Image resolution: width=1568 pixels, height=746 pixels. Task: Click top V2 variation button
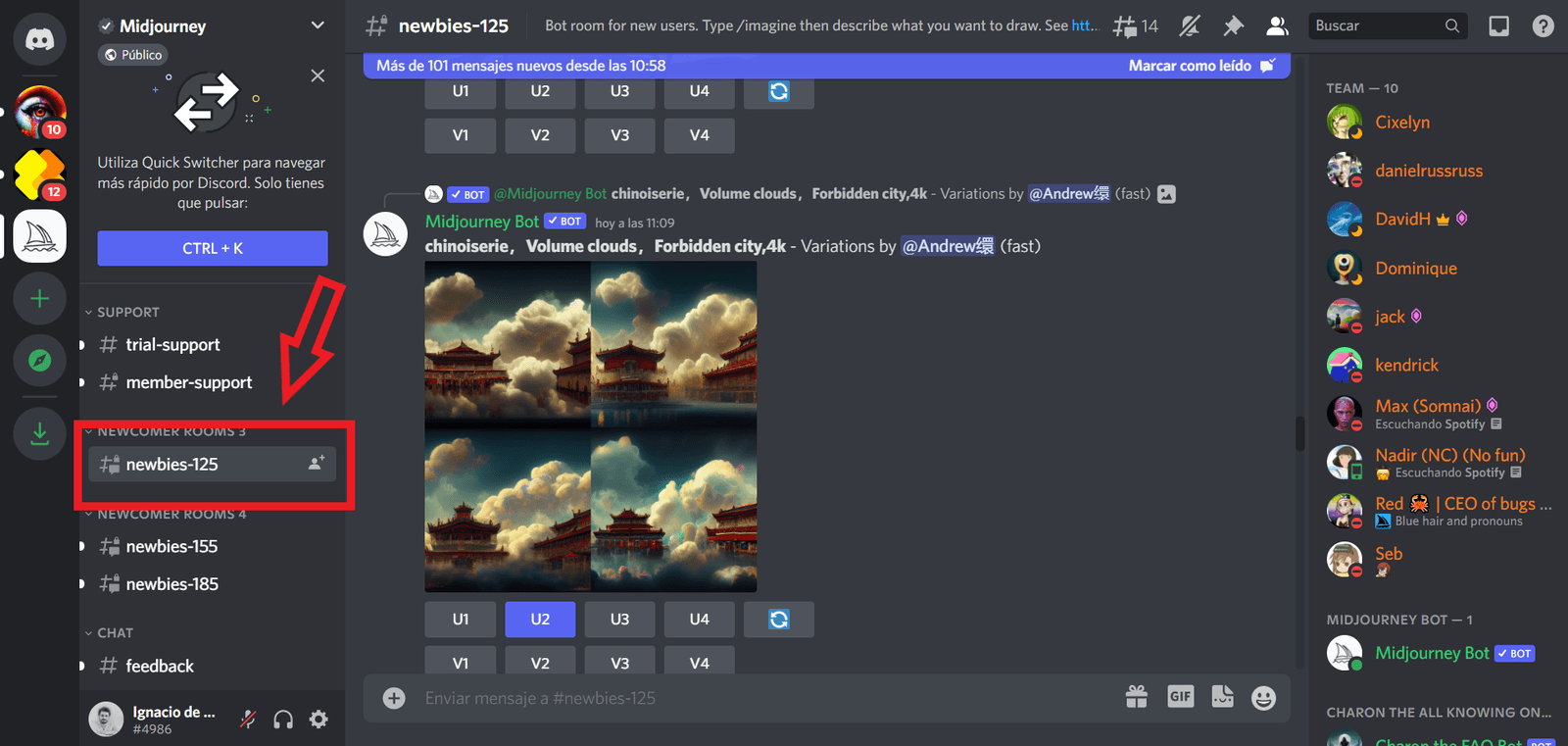point(540,135)
